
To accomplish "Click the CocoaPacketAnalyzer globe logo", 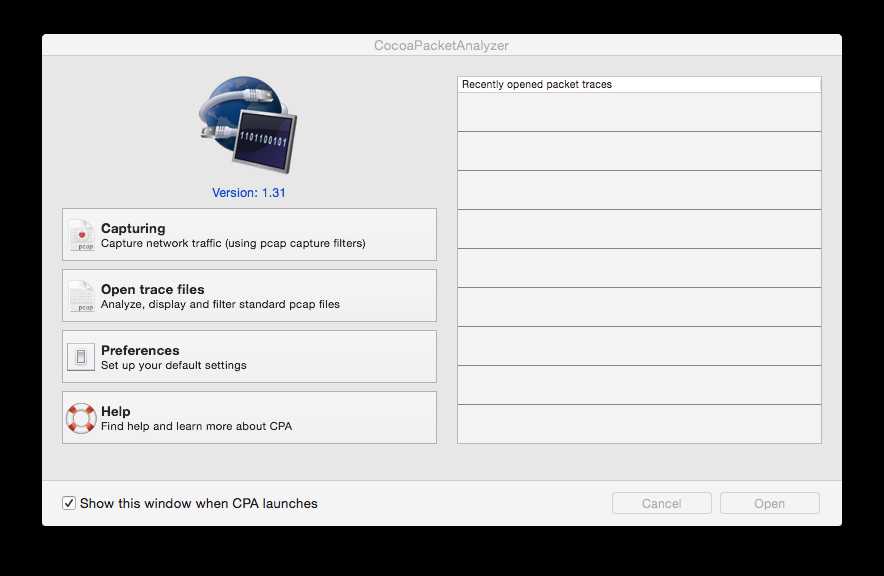I will coord(247,125).
